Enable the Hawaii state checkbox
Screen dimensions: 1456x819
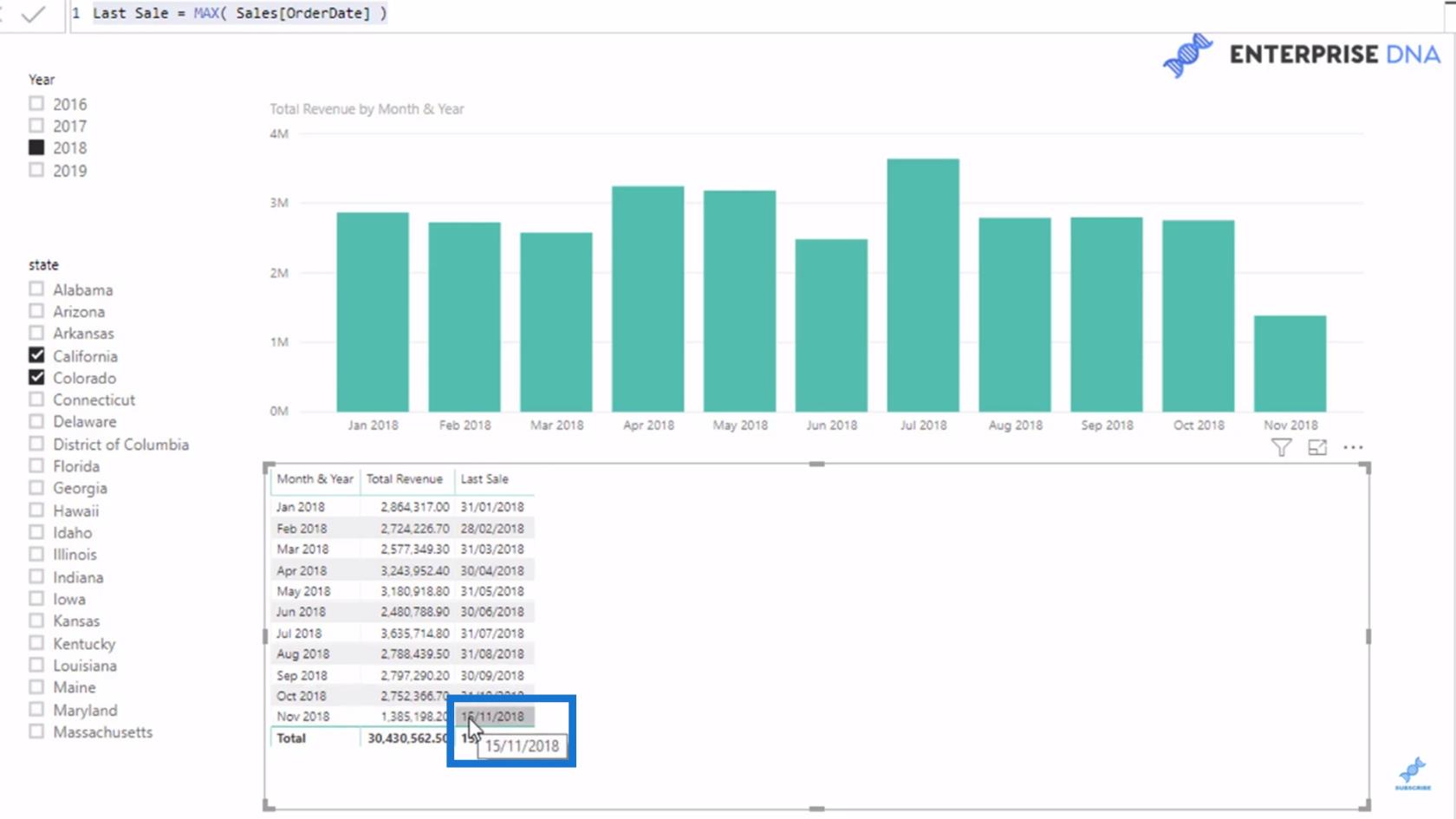(36, 510)
